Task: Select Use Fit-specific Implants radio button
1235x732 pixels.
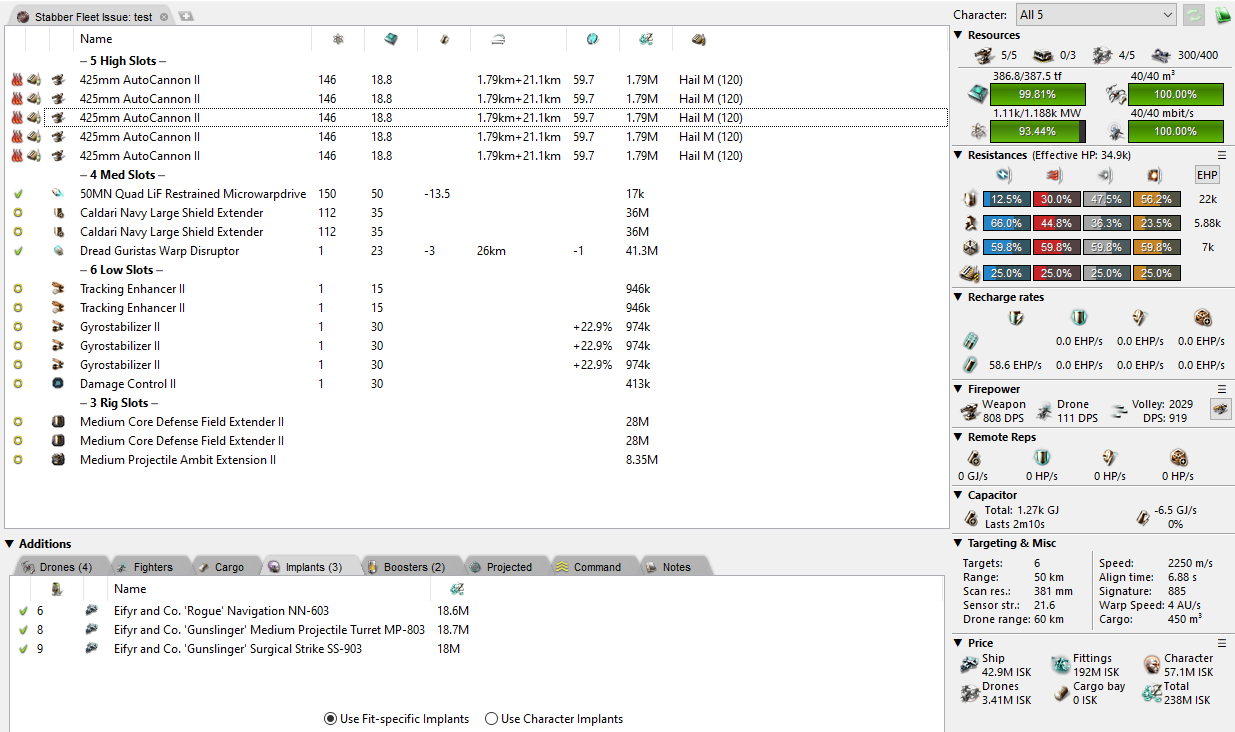Action: click(331, 718)
